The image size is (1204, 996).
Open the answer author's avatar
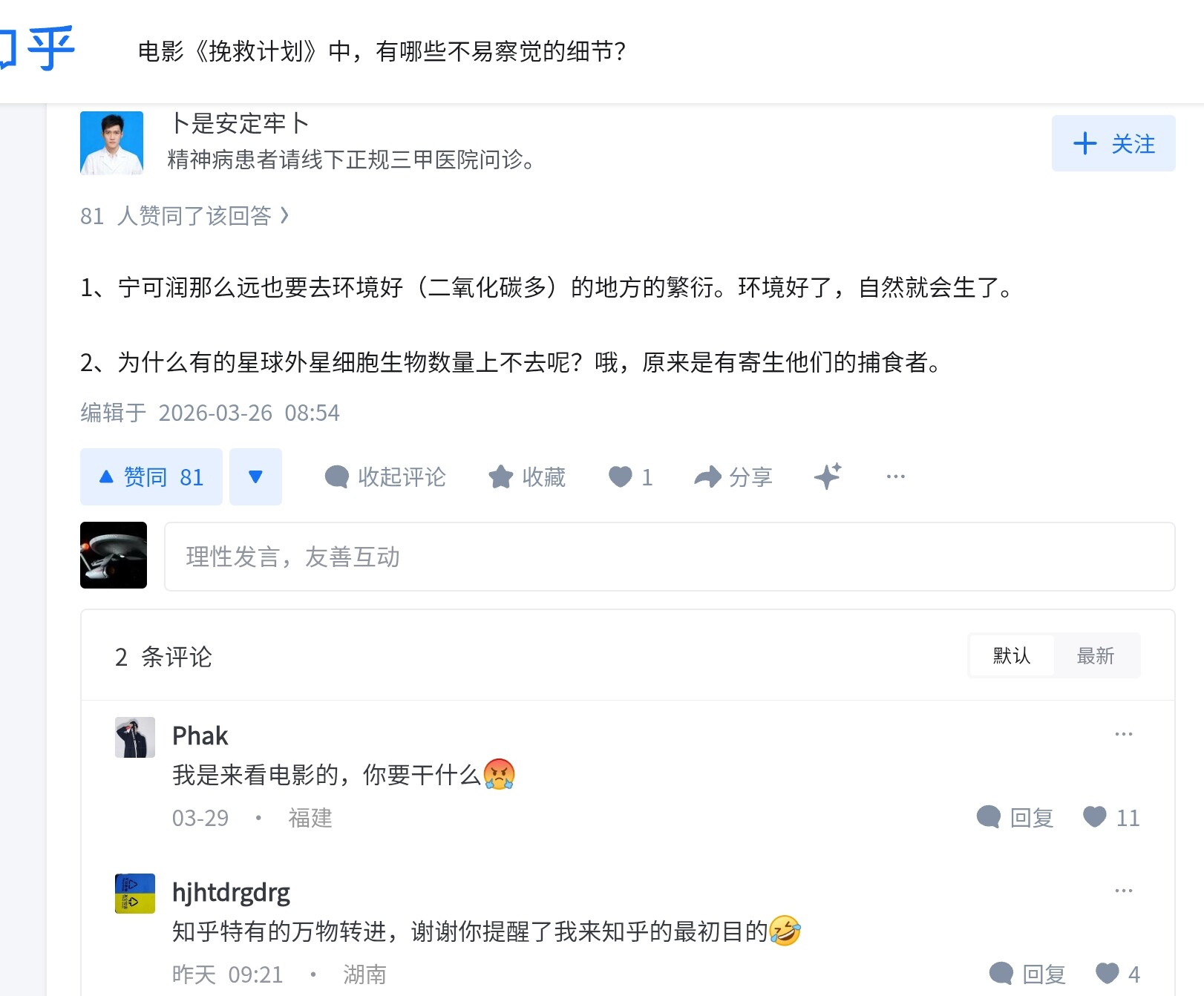point(112,143)
